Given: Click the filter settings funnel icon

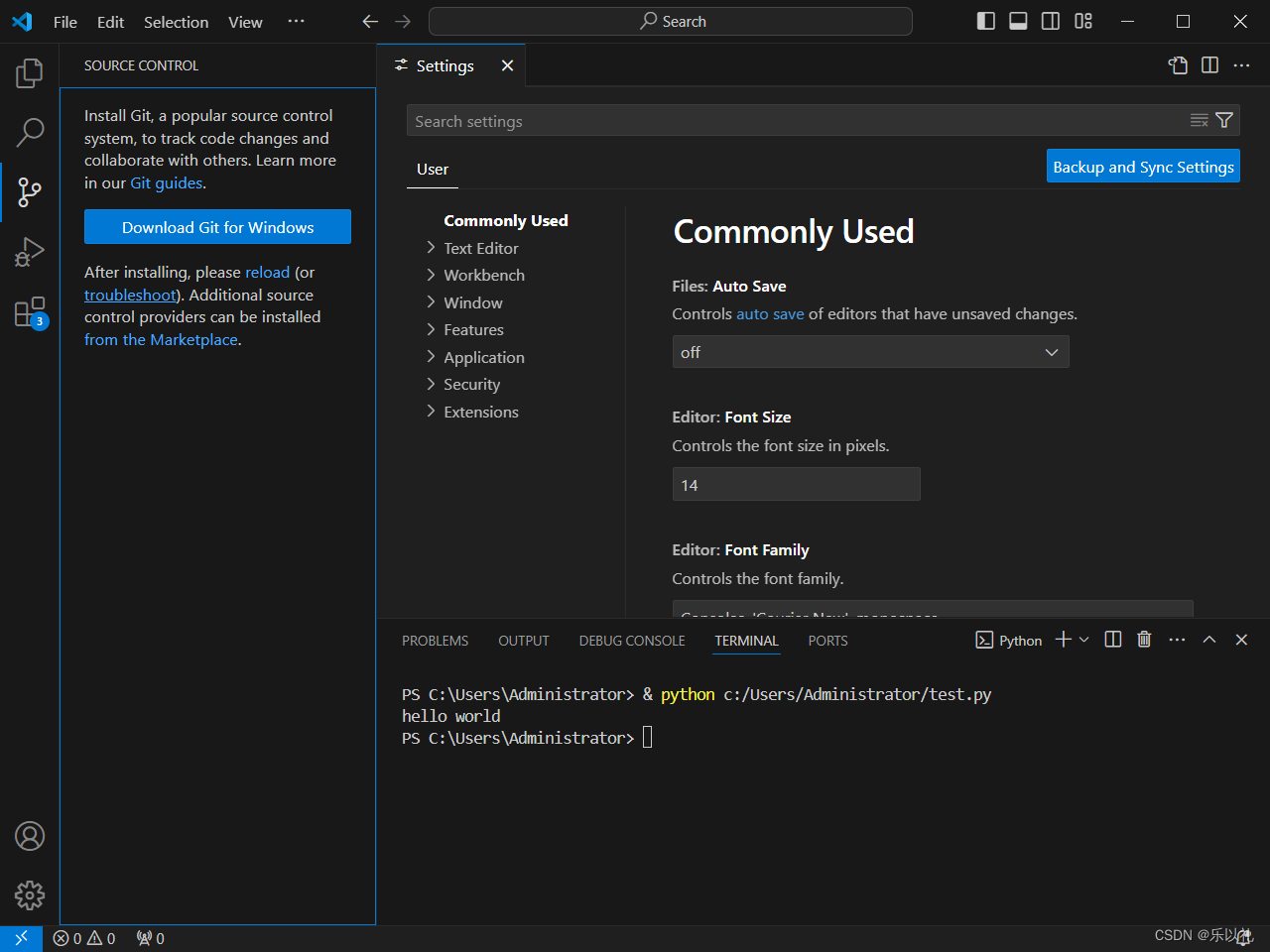Looking at the screenshot, I should click(1225, 120).
